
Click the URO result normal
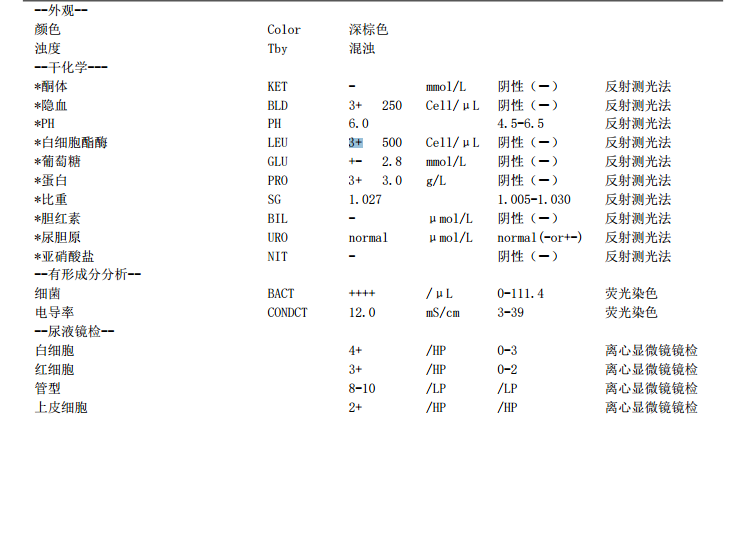[x=368, y=238]
